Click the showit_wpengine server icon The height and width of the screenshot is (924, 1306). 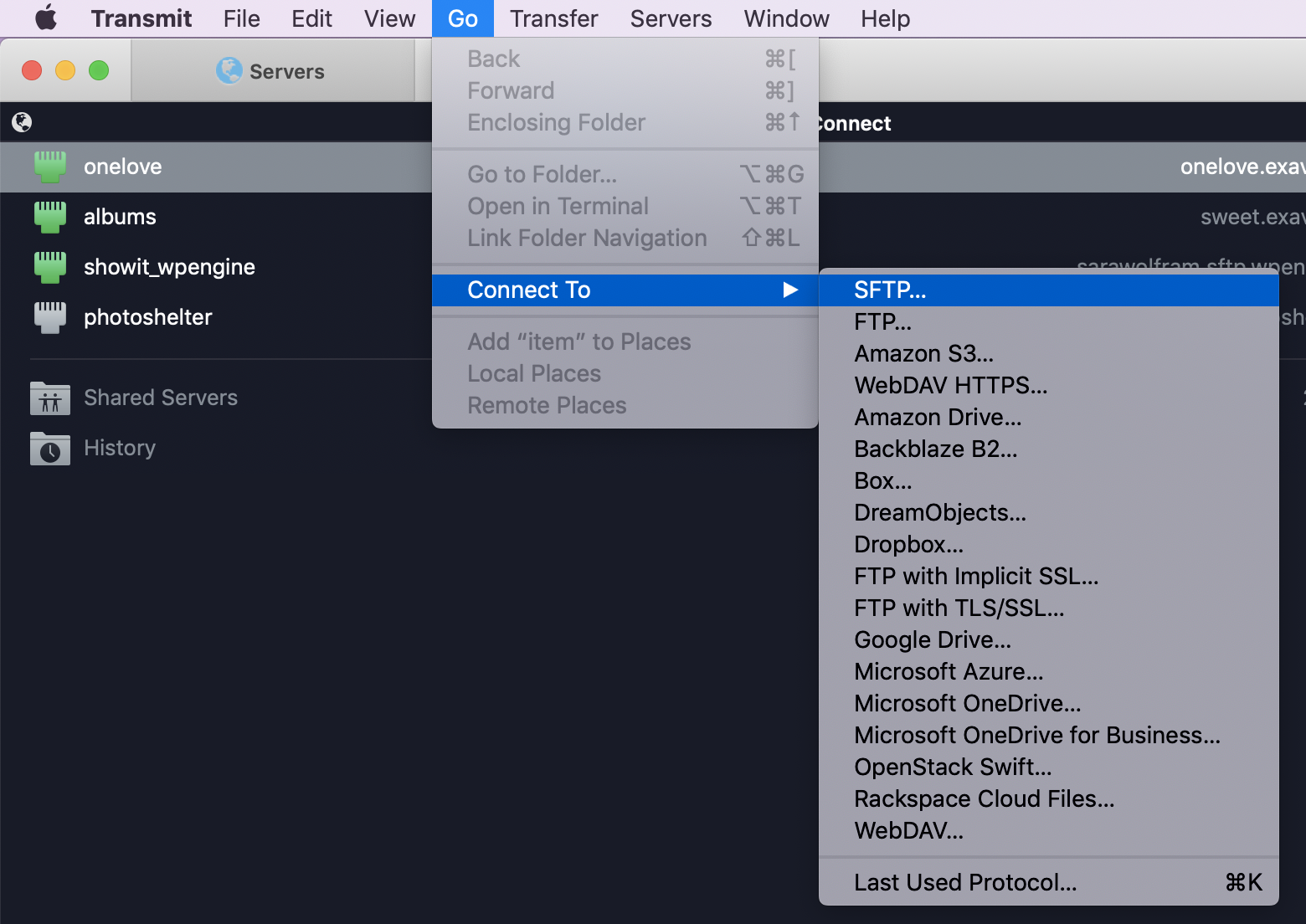coord(50,267)
